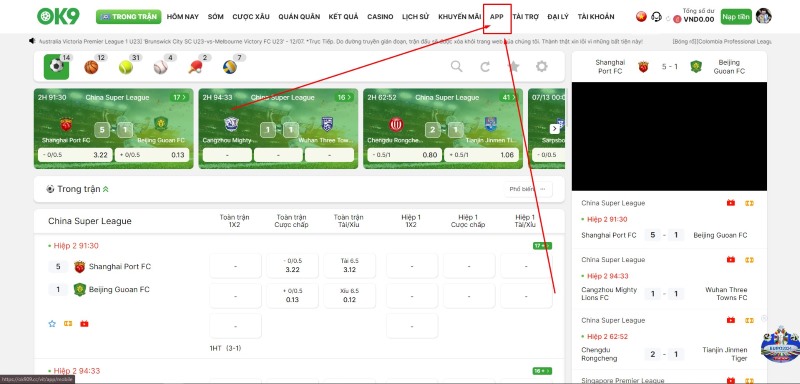Image resolution: width=800 pixels, height=384 pixels.
Task: Open the Euro 2024 promotion badge
Action: click(779, 345)
